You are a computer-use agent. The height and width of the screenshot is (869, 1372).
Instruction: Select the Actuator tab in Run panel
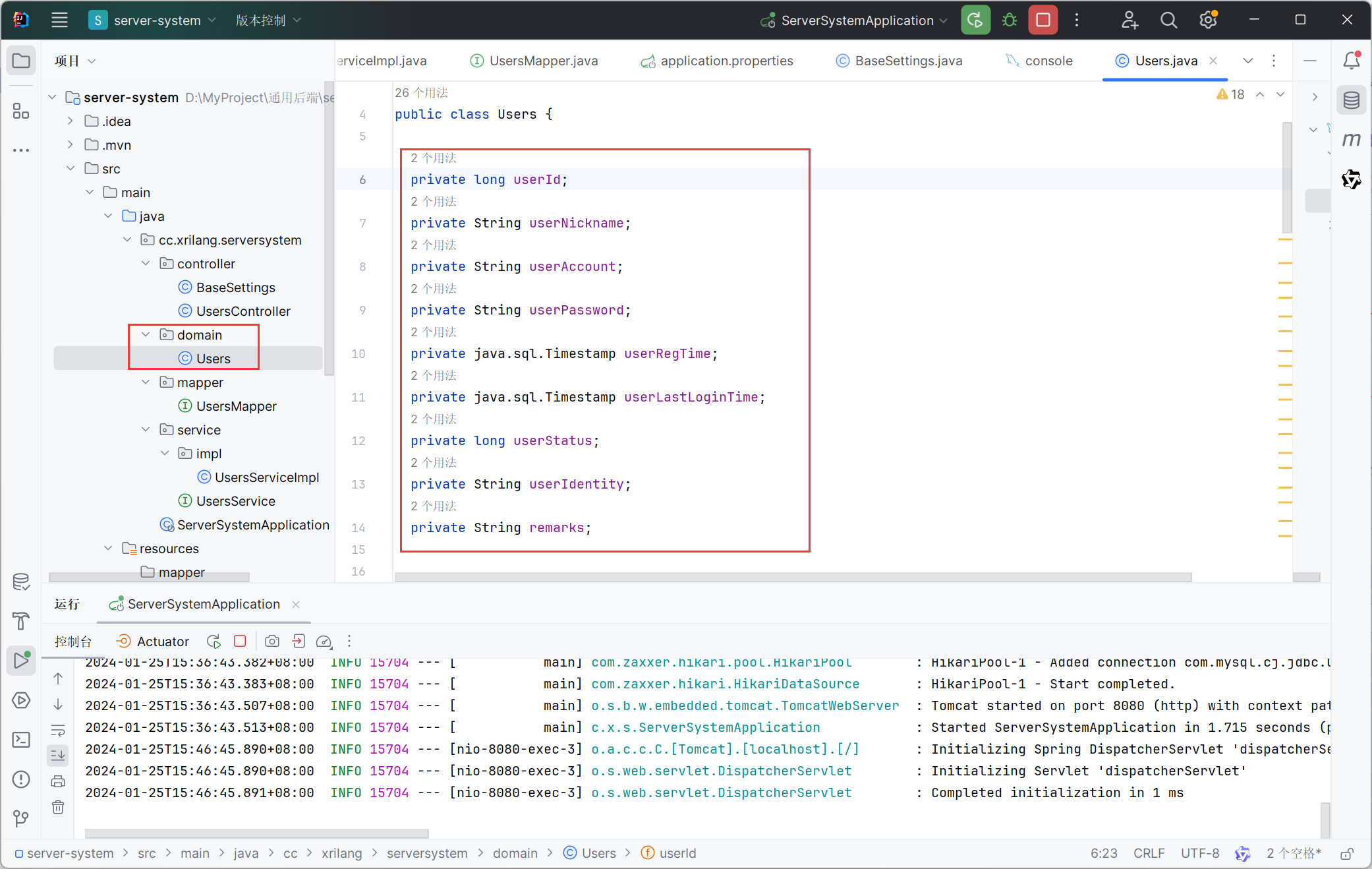point(153,642)
